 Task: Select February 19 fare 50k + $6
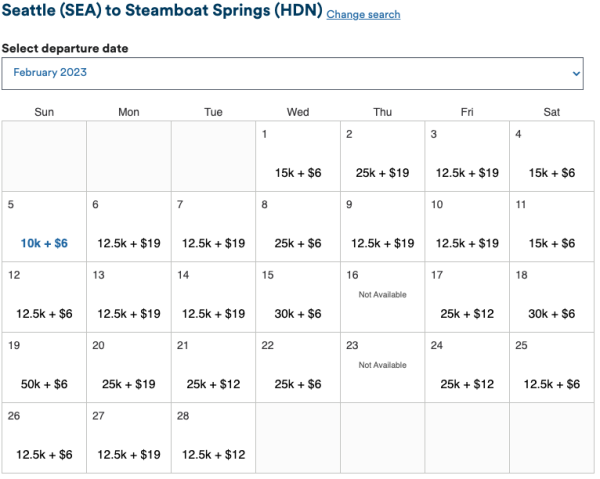pyautogui.click(x=44, y=384)
